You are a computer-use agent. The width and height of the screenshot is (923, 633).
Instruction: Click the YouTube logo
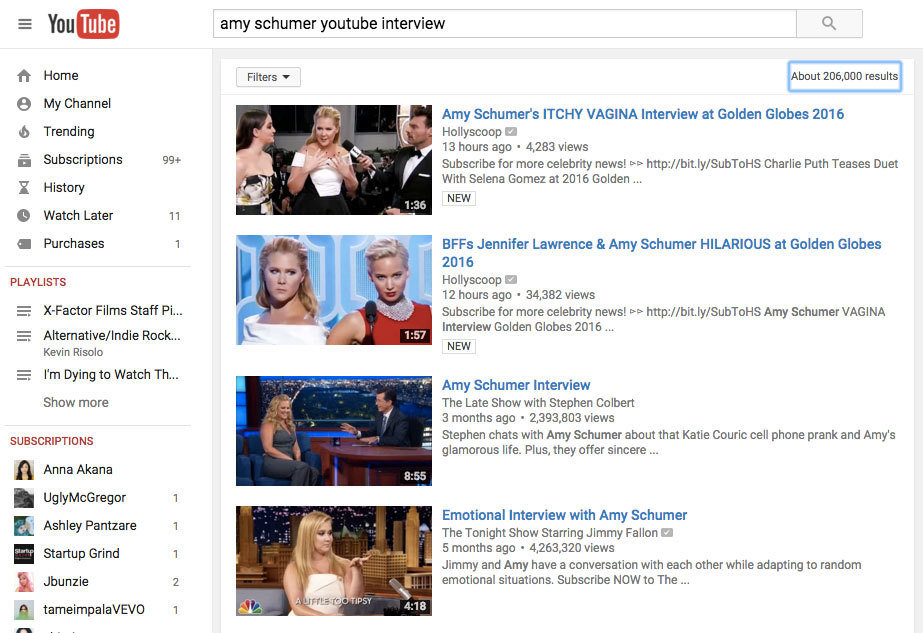click(84, 24)
